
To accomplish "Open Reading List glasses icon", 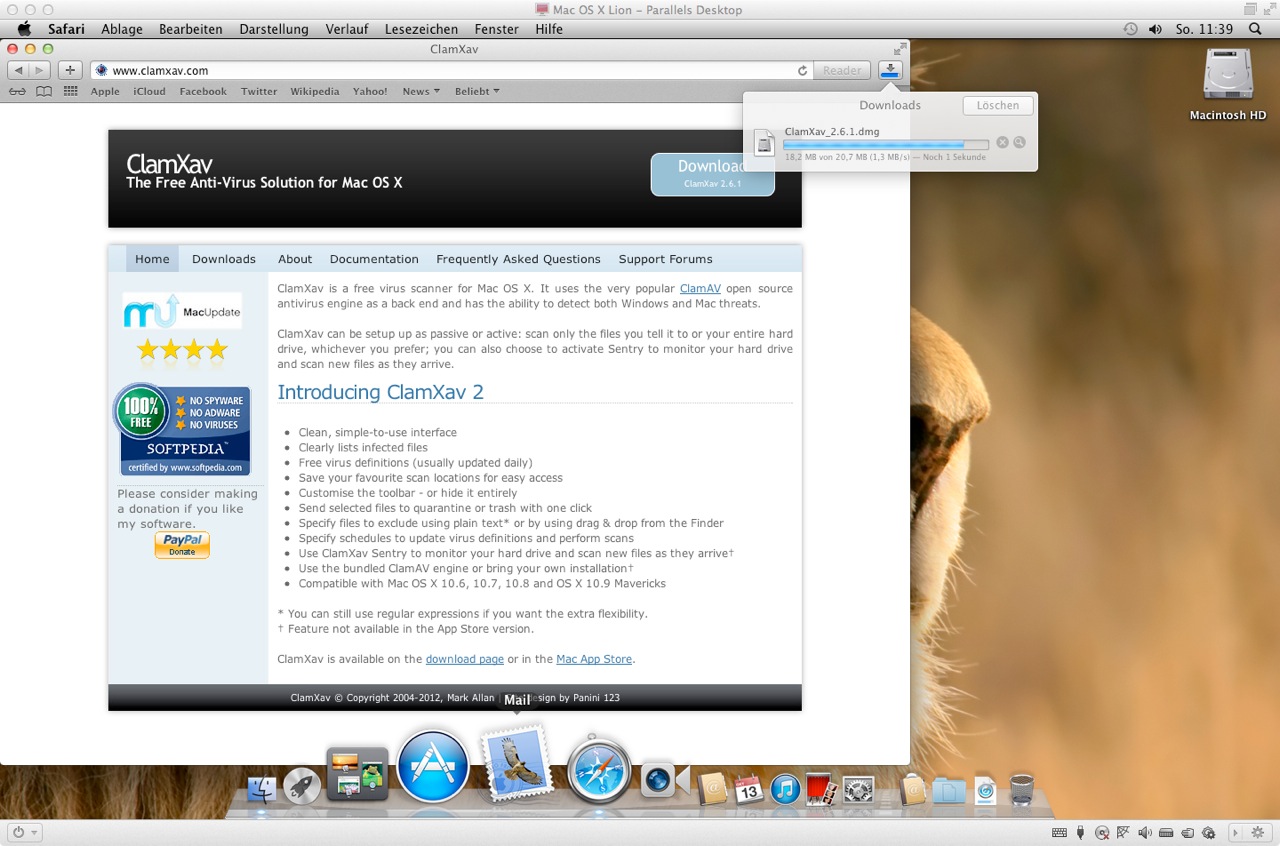I will tap(18, 91).
